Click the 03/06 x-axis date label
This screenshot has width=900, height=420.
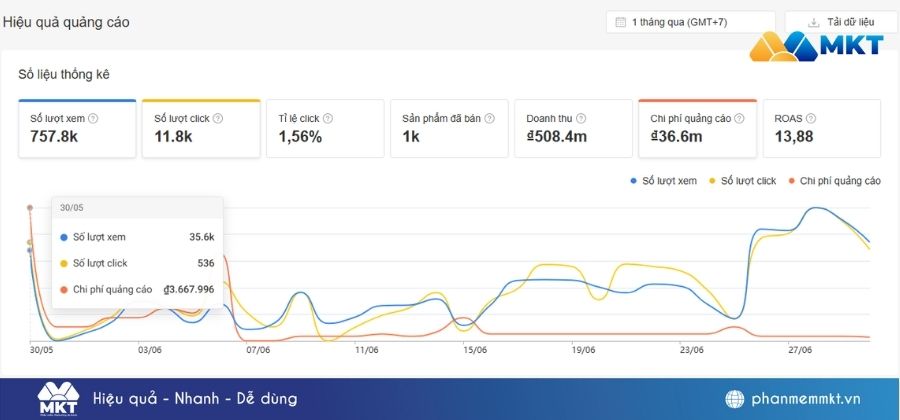tap(149, 349)
